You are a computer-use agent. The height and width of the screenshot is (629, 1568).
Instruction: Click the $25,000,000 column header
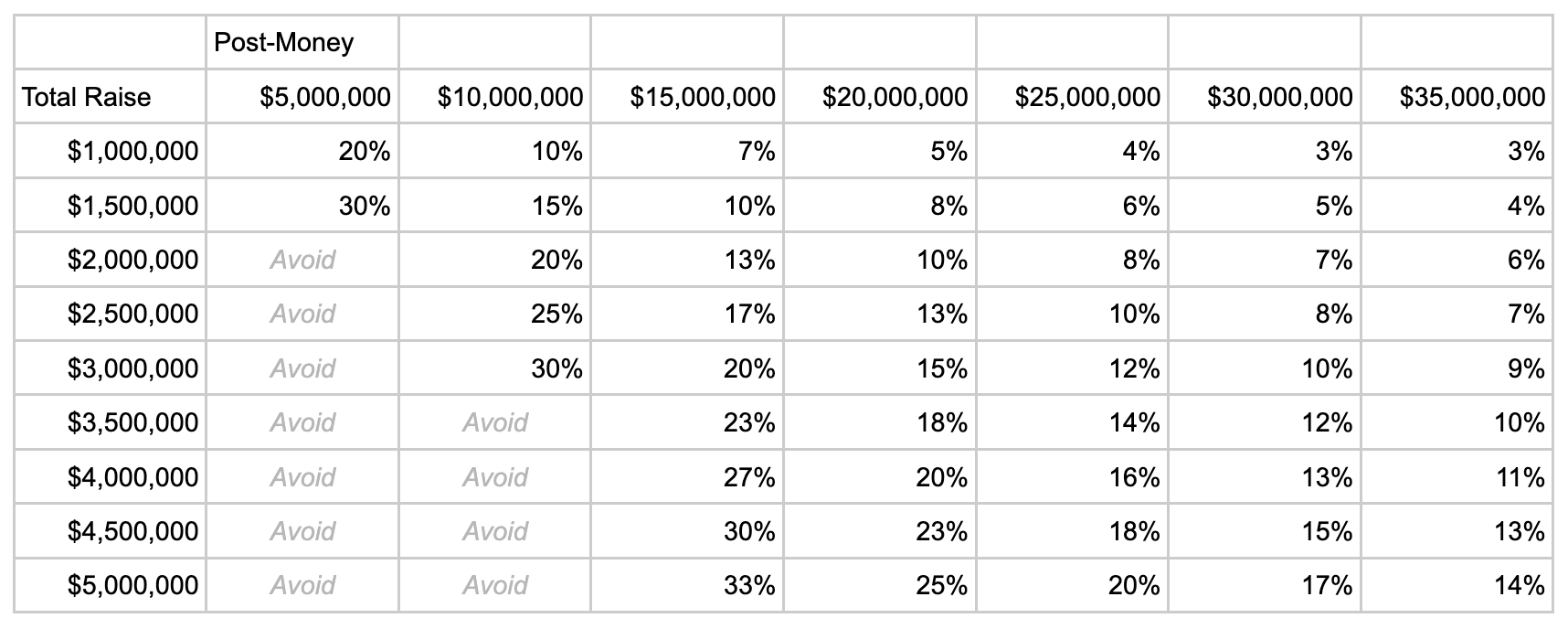1072,97
